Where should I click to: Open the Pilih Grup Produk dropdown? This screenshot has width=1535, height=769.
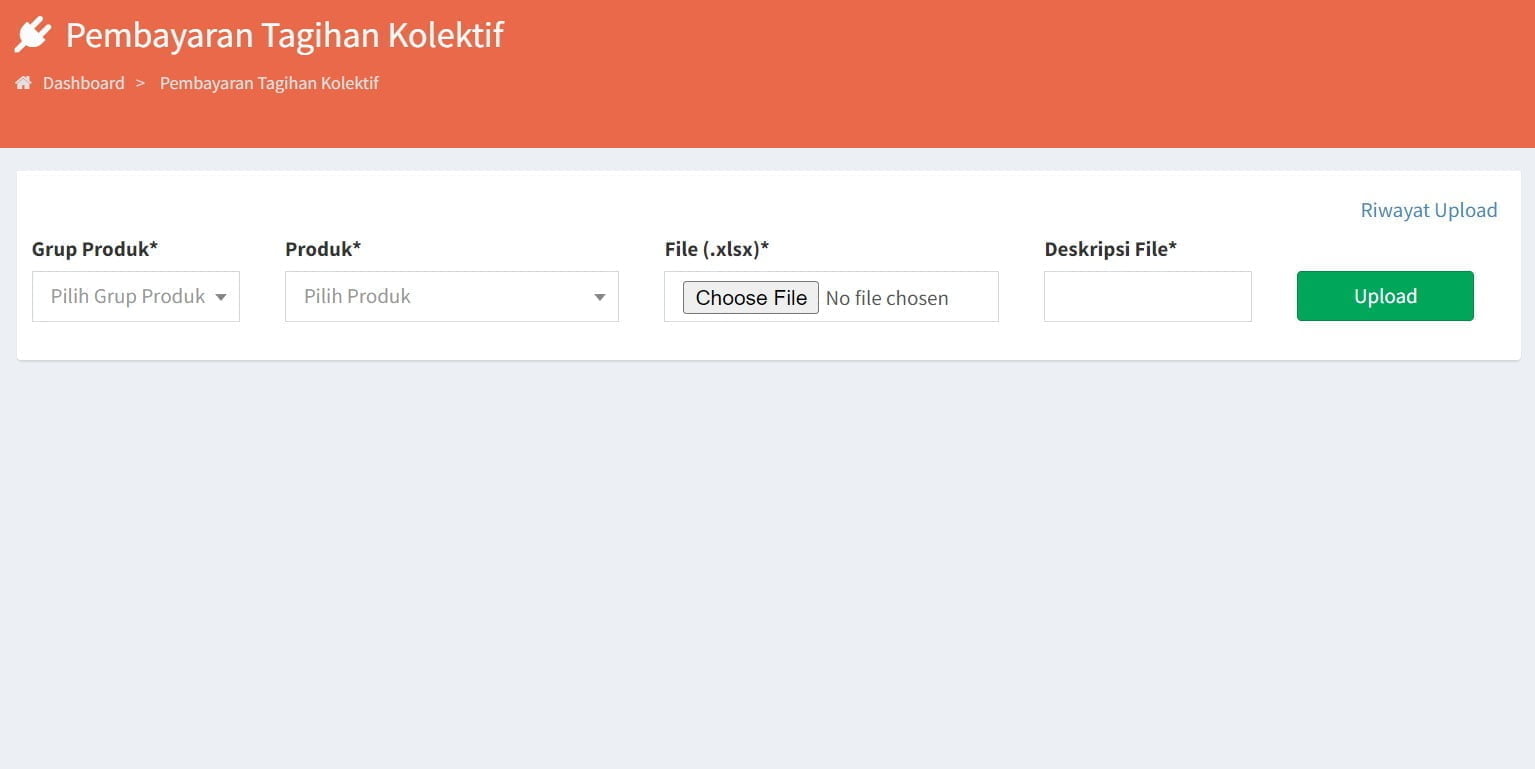pyautogui.click(x=128, y=297)
